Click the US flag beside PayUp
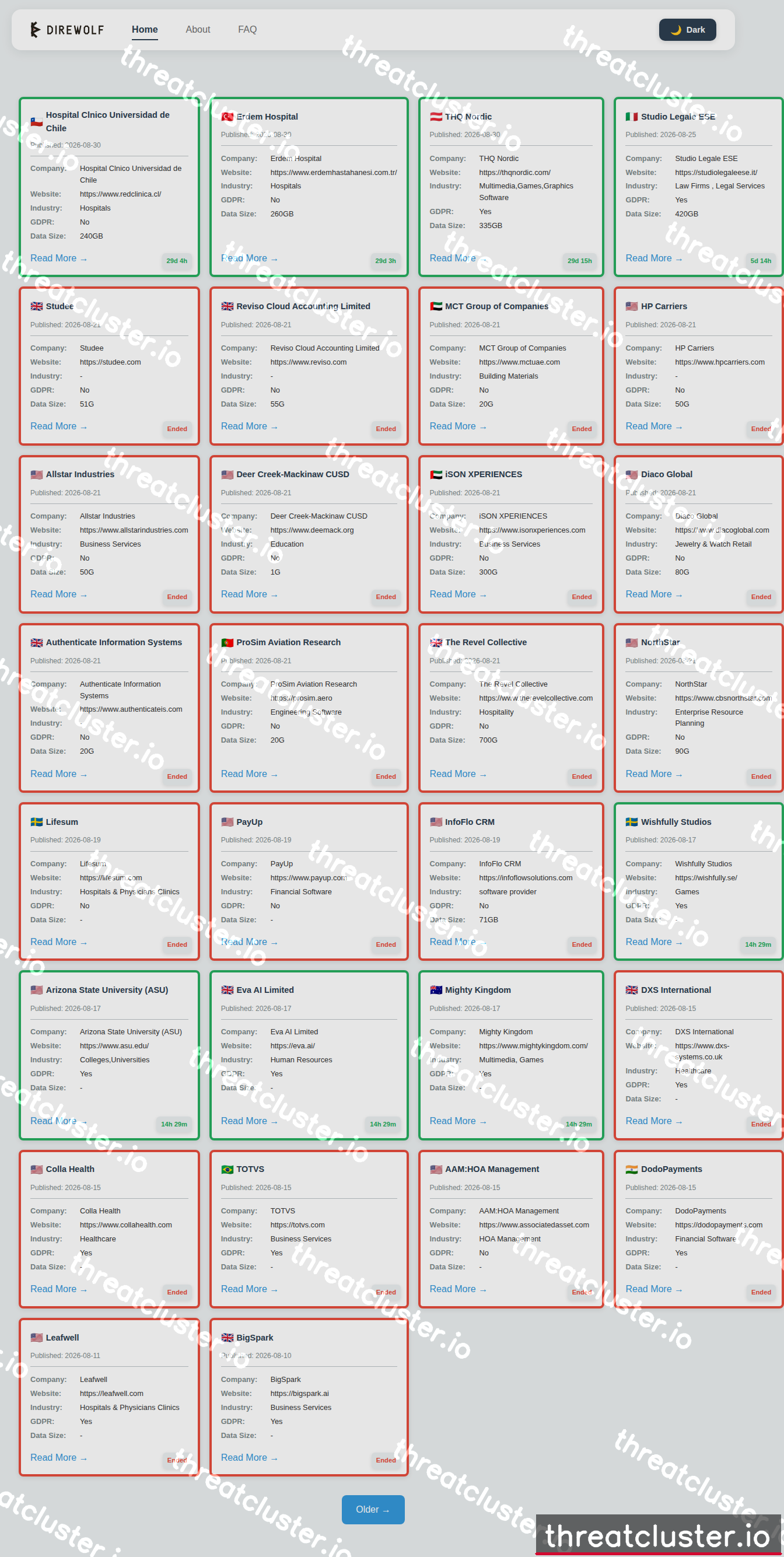Image resolution: width=784 pixels, height=1557 pixels. pos(228,822)
